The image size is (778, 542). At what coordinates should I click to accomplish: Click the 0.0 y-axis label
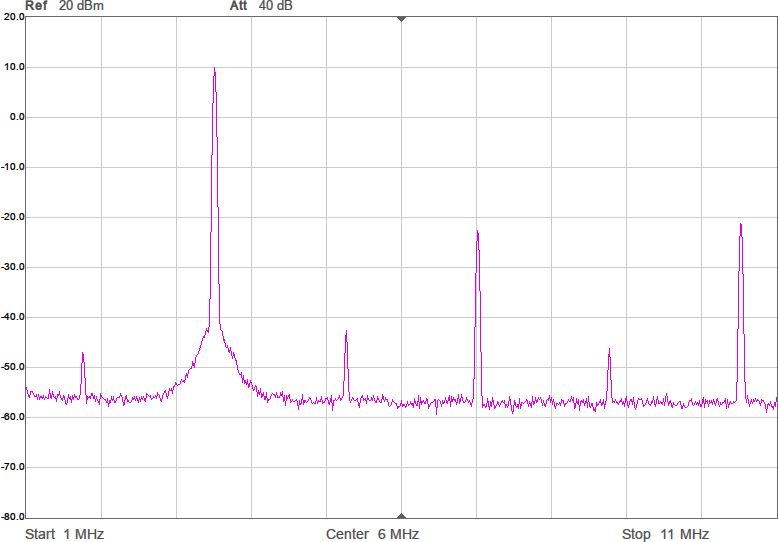17,117
